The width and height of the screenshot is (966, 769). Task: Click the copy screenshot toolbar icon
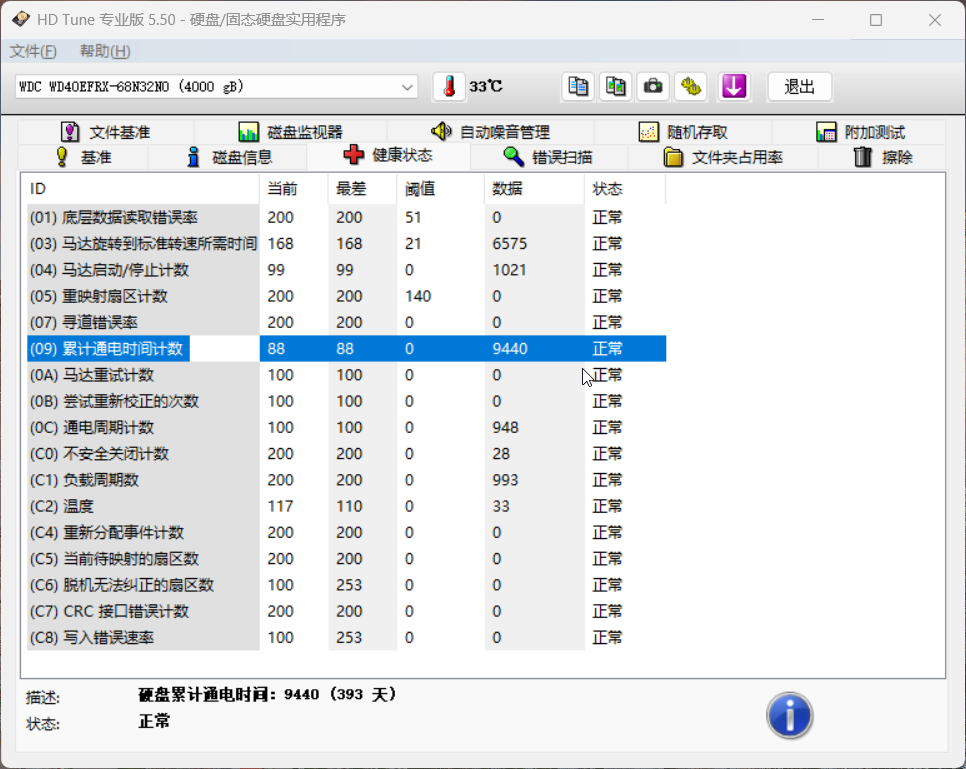pyautogui.click(x=615, y=87)
